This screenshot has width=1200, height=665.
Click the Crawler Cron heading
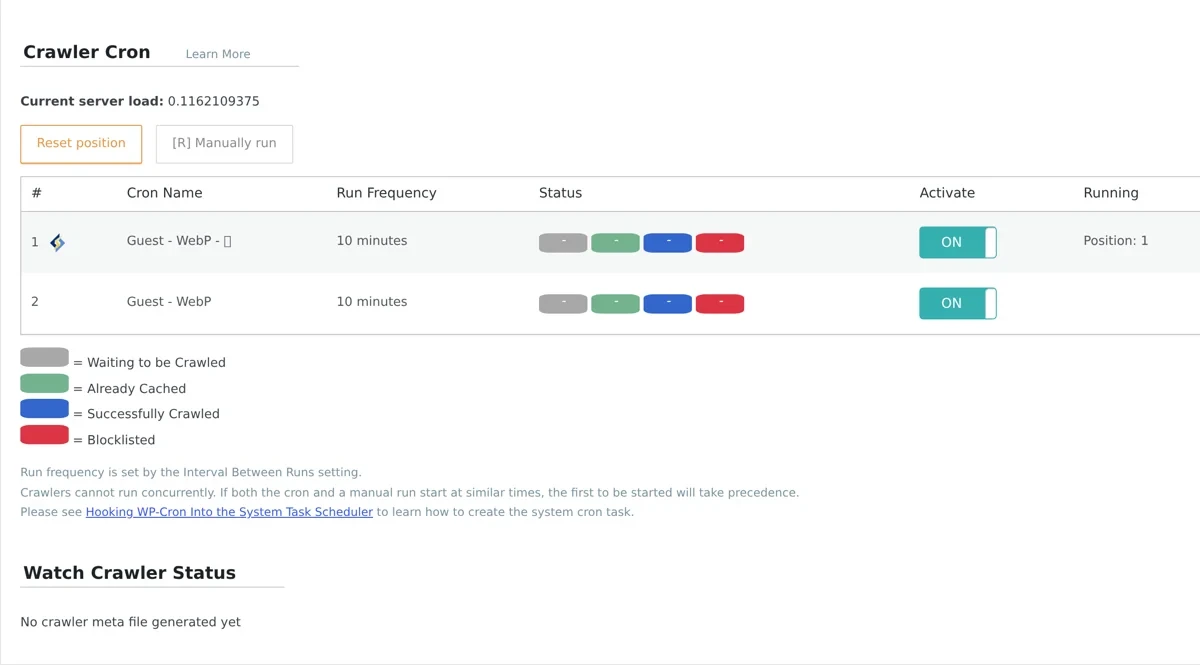click(87, 52)
